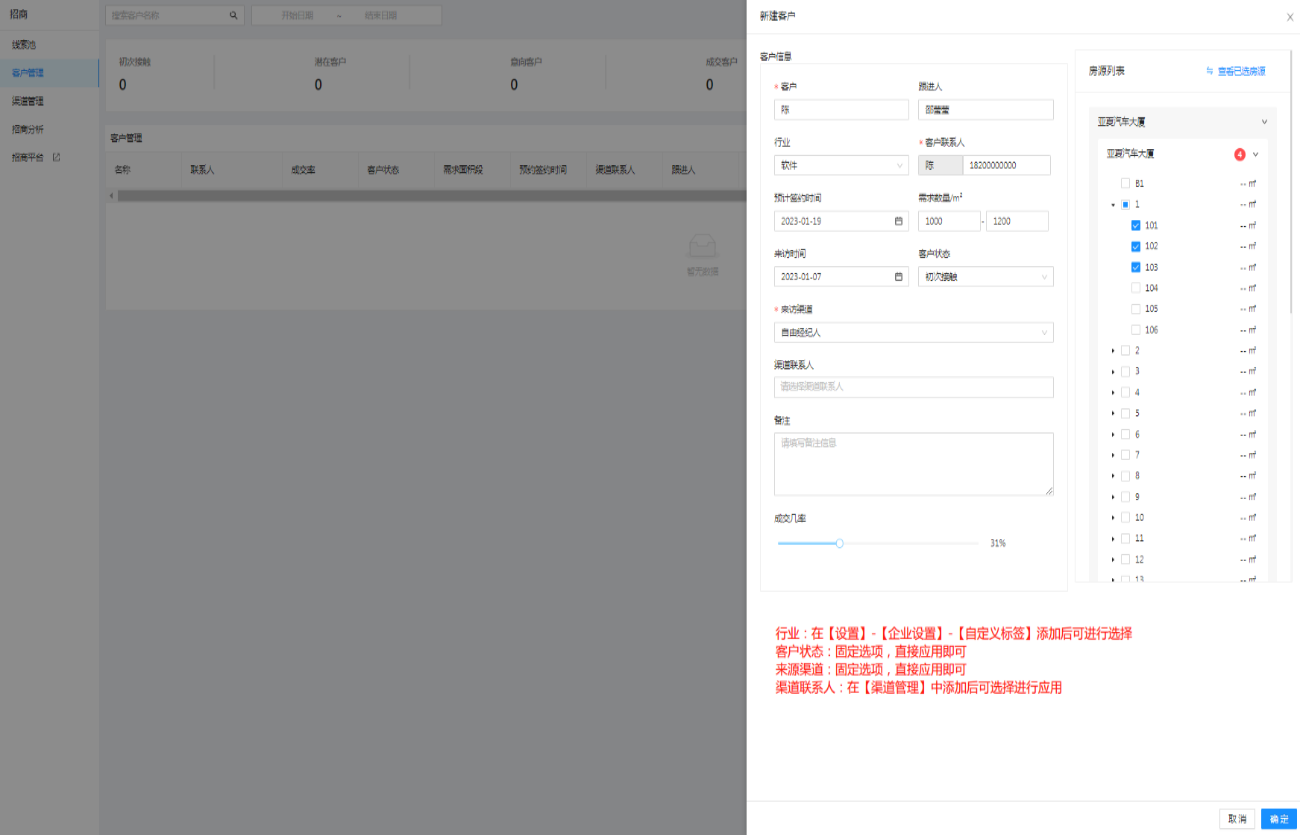Open the 客户状态 dropdown showing 初次接触

[986, 276]
